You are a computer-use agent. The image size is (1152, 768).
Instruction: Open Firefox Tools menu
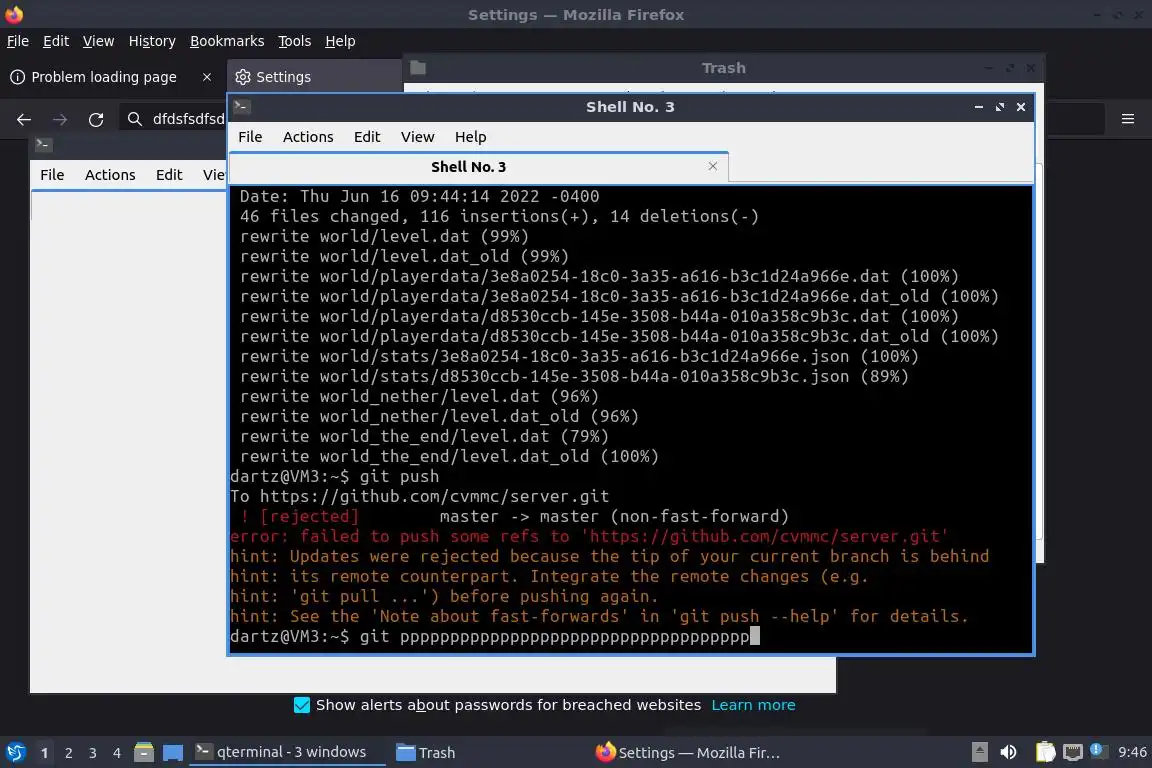pyautogui.click(x=295, y=41)
